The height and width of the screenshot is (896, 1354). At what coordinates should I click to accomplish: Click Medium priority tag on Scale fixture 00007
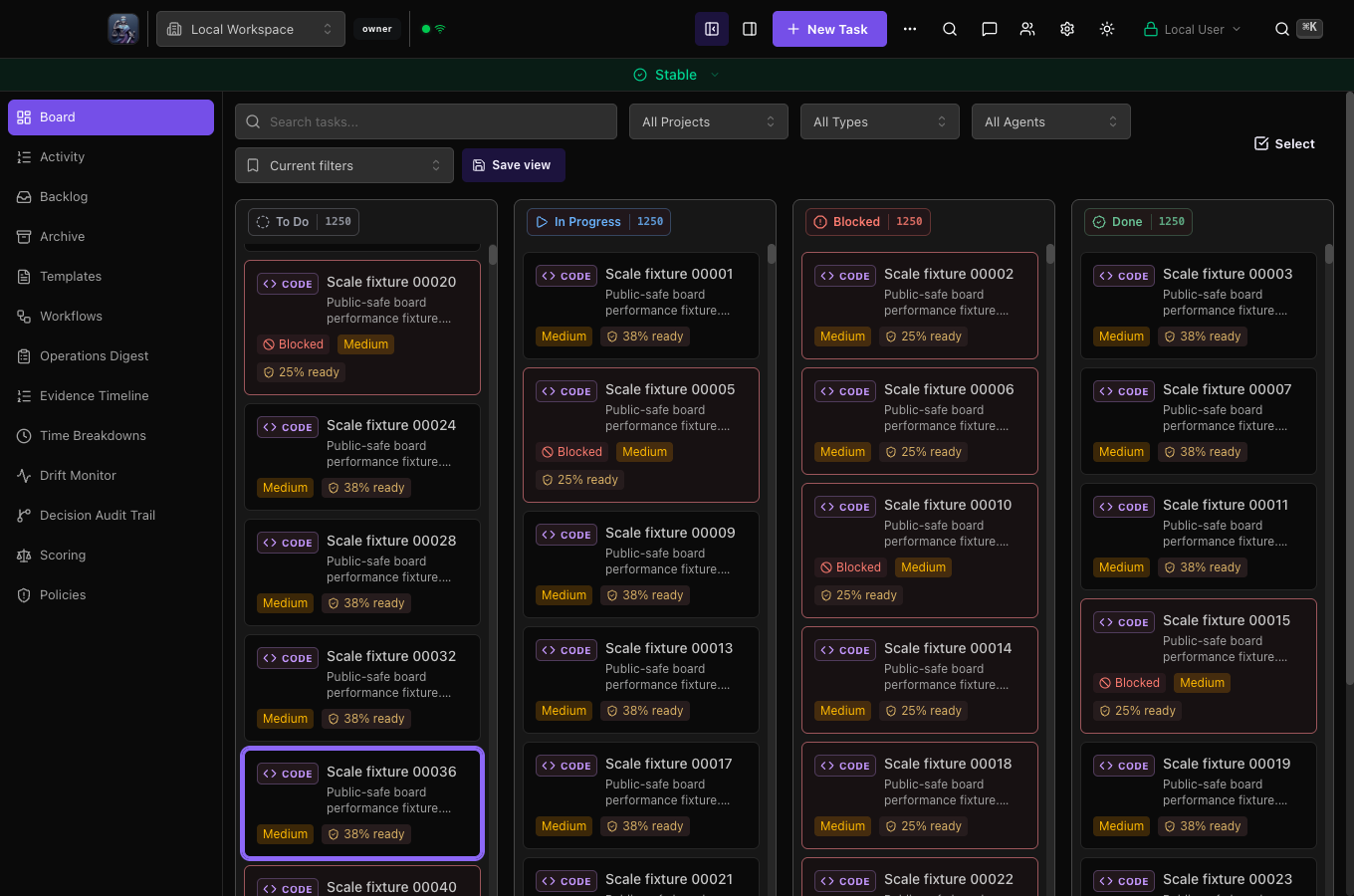point(1121,452)
